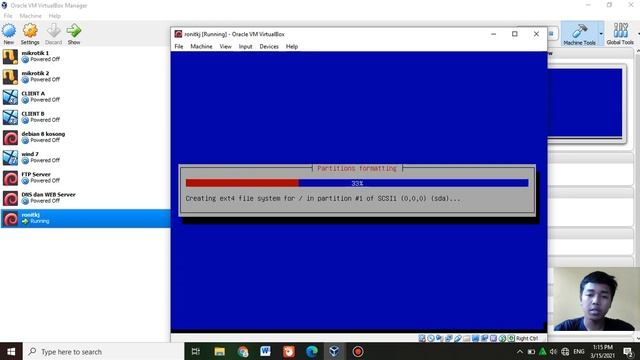Click the VirtualBox taskbar icon

334,351
